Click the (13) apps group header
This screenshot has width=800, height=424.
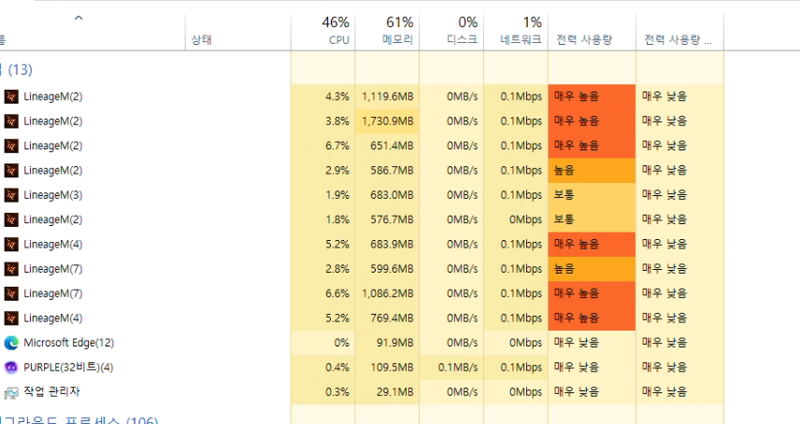click(x=16, y=69)
